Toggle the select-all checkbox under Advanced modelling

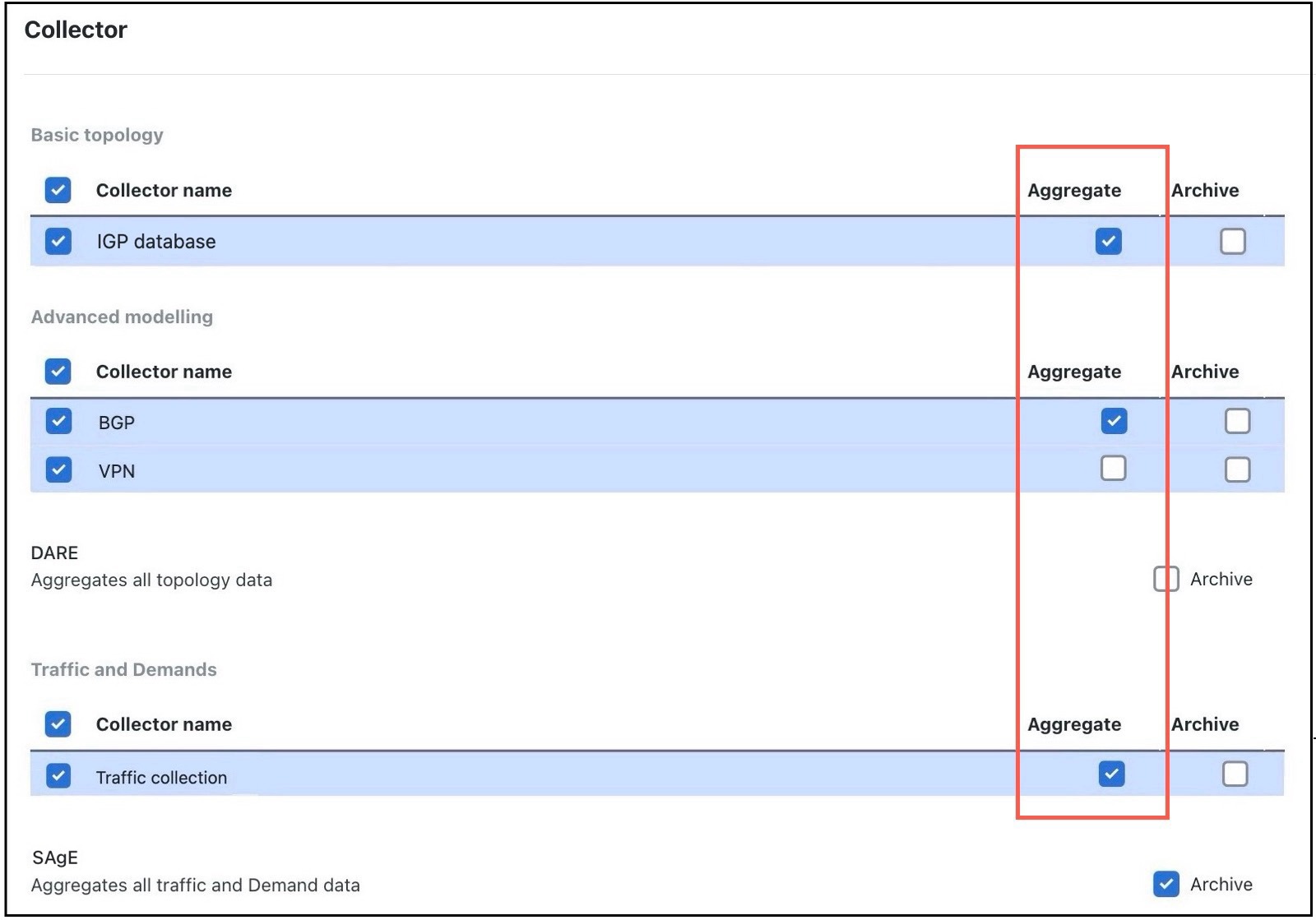click(x=58, y=372)
